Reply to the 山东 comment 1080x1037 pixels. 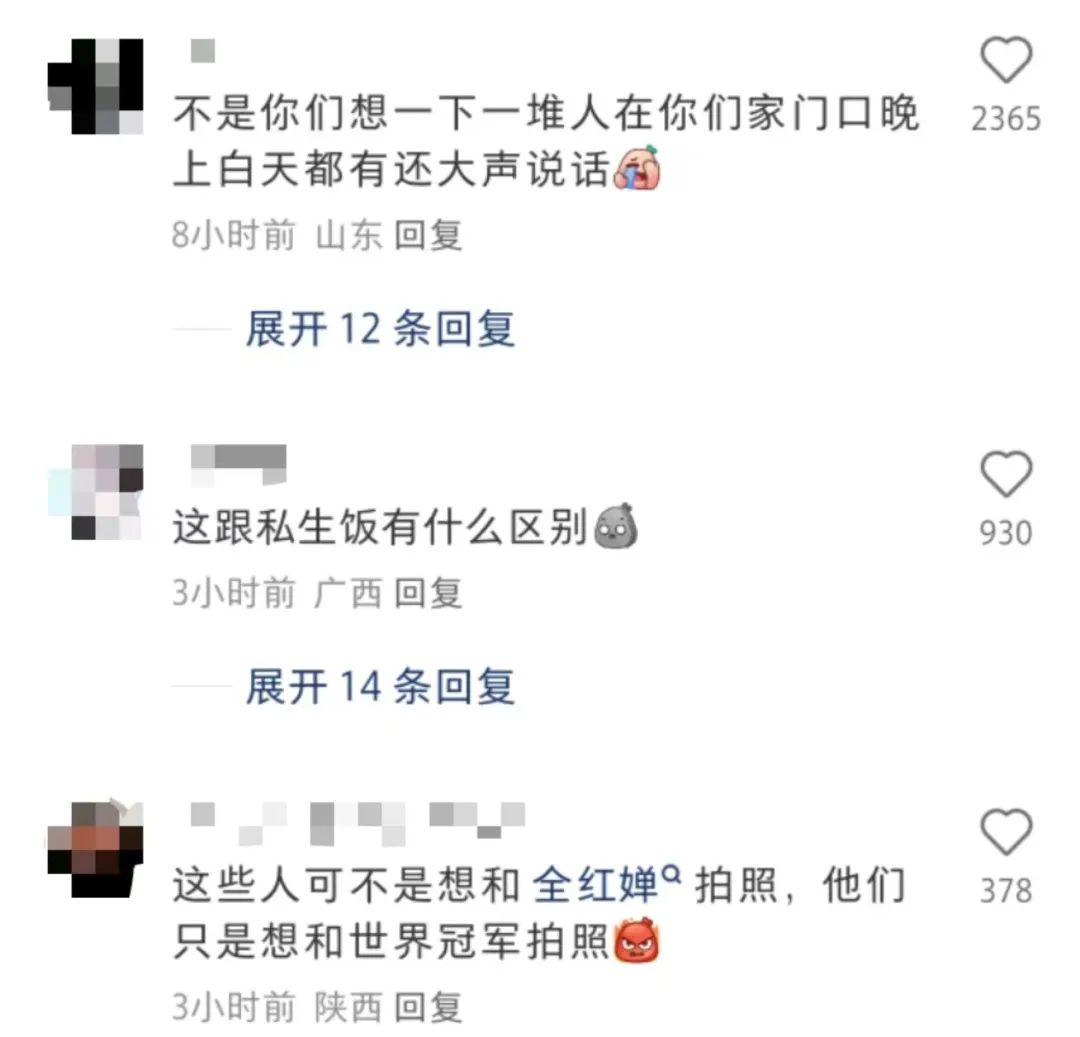(x=428, y=235)
